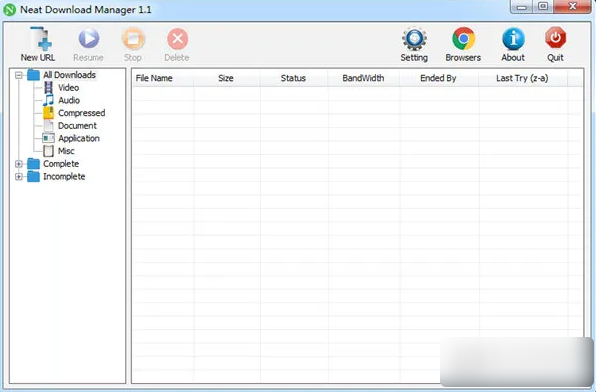This screenshot has width=596, height=392.
Task: Select the Audio category label
Action: (69, 100)
